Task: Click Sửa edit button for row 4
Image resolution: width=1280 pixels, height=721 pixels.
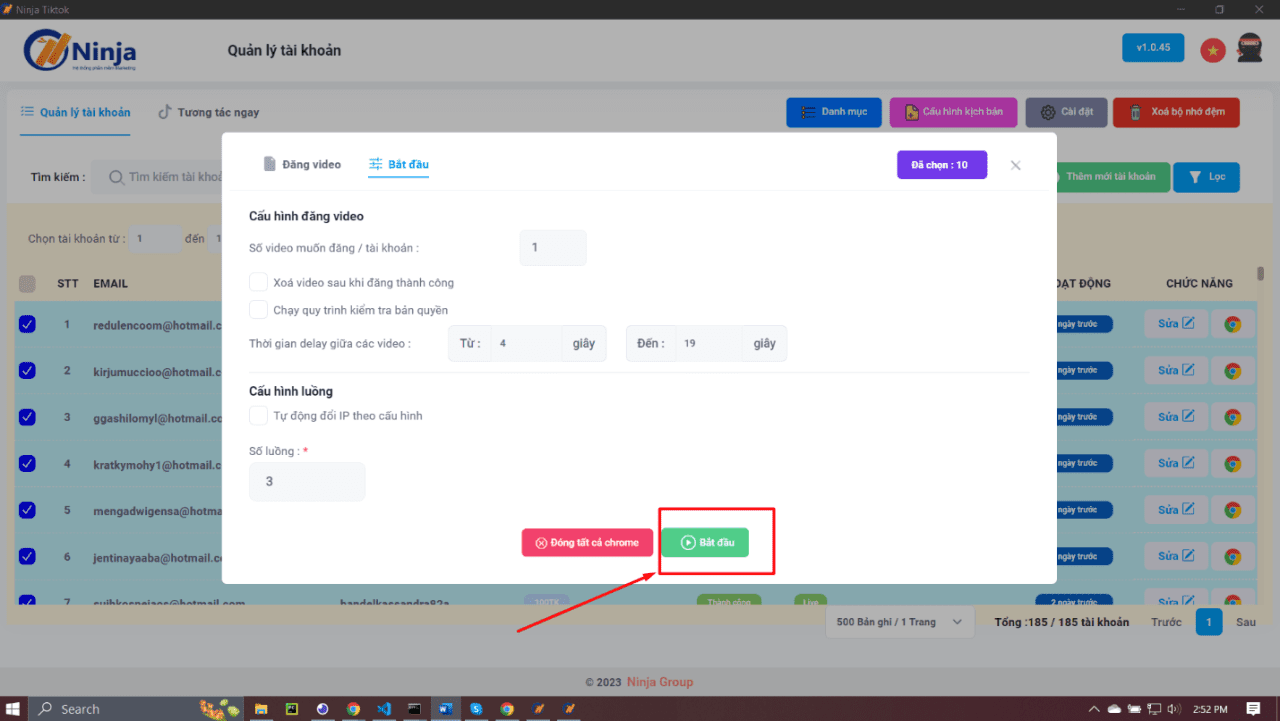Action: [1176, 463]
